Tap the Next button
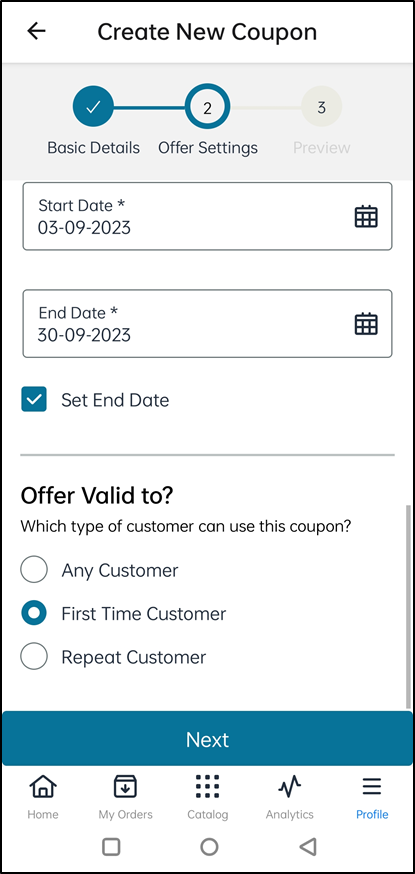The height and width of the screenshot is (874, 415). [x=207, y=739]
